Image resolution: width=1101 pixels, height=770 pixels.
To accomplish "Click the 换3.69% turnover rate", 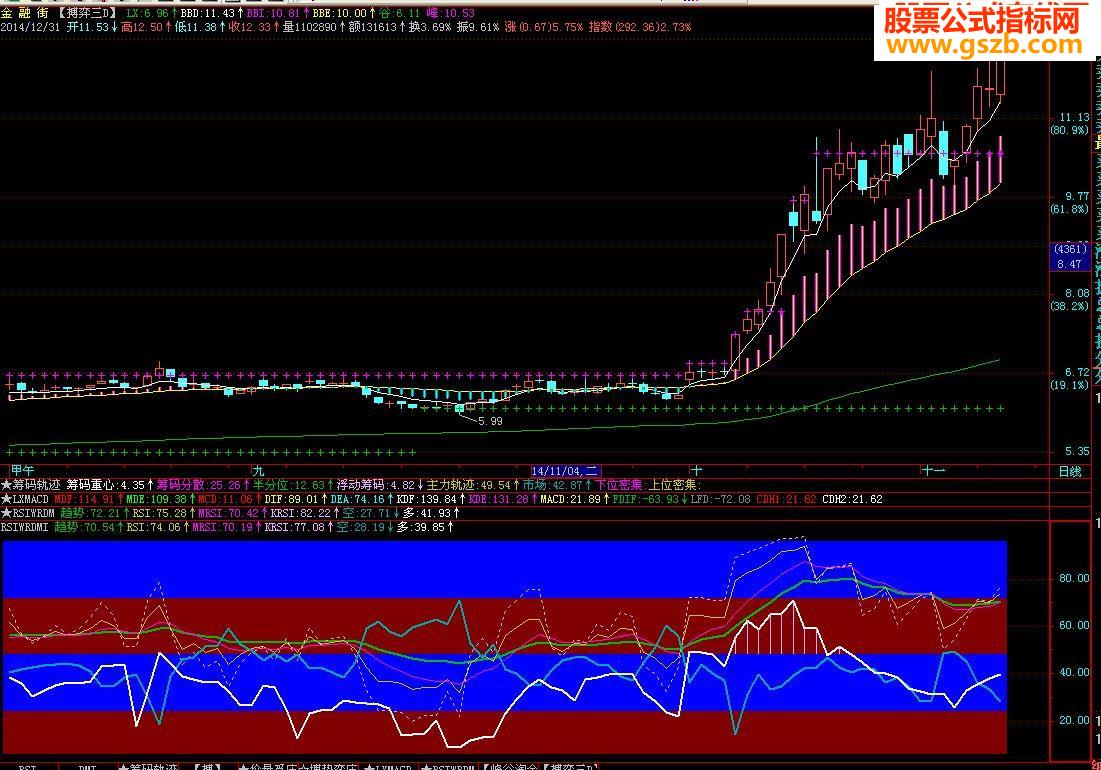I will pos(430,27).
